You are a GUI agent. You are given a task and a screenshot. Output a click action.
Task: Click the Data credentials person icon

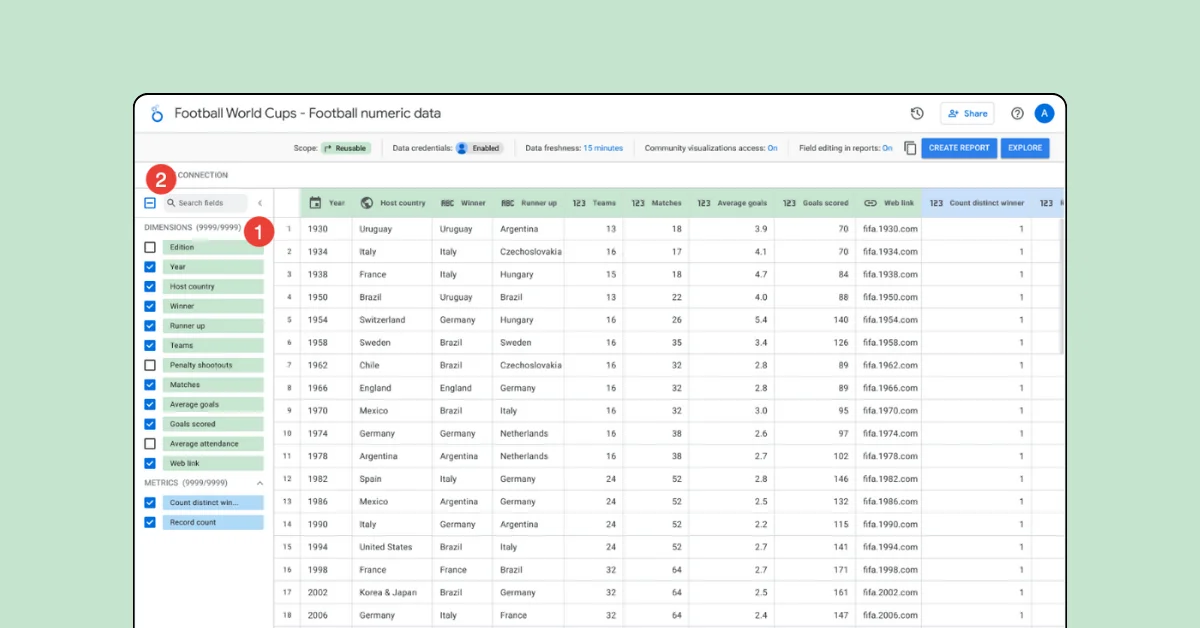tap(462, 148)
